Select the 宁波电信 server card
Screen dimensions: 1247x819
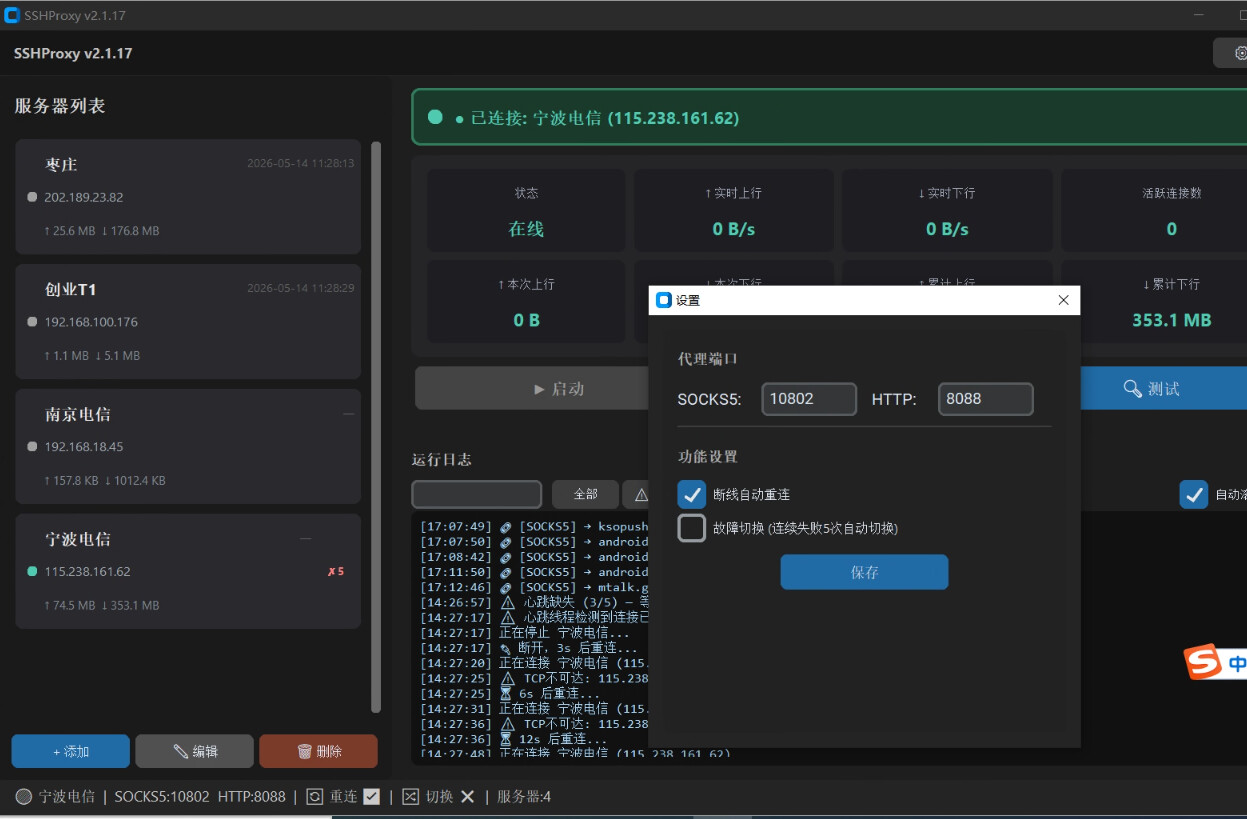pos(188,571)
